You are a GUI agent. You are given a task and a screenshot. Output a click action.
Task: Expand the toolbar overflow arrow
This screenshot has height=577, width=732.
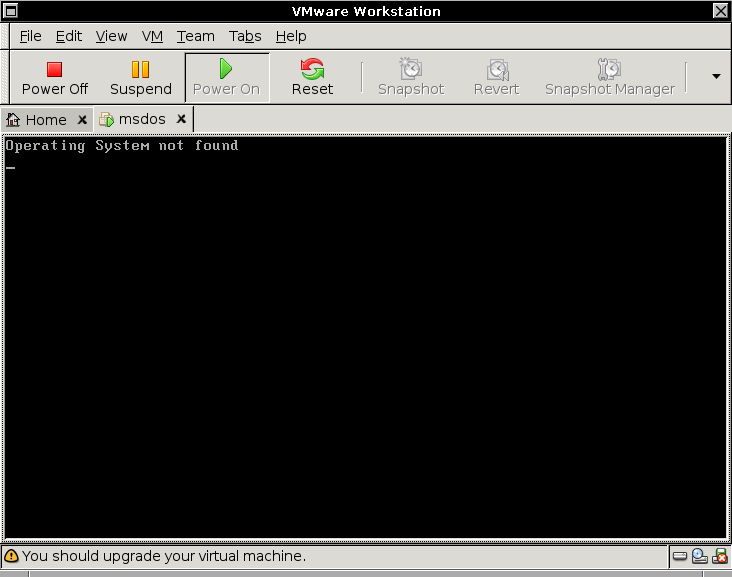click(716, 76)
